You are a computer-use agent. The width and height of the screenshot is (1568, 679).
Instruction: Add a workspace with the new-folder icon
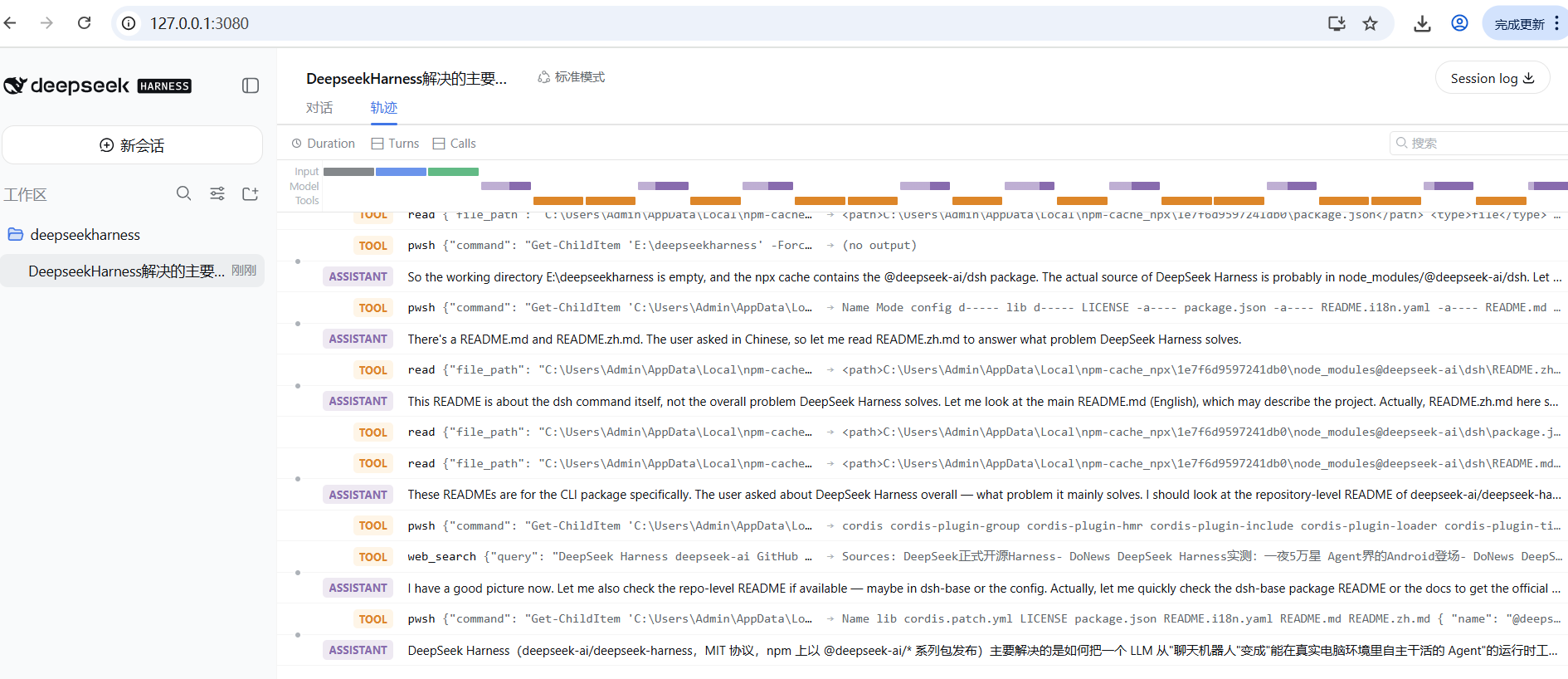click(x=251, y=193)
